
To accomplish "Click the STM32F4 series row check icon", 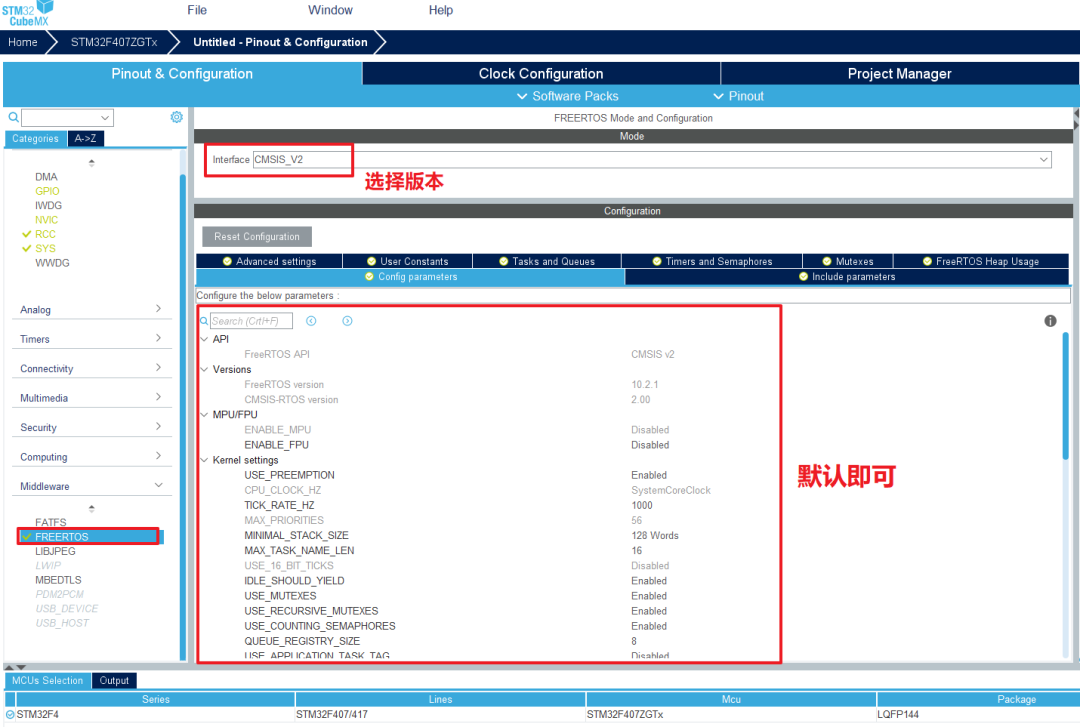I will click(10, 715).
